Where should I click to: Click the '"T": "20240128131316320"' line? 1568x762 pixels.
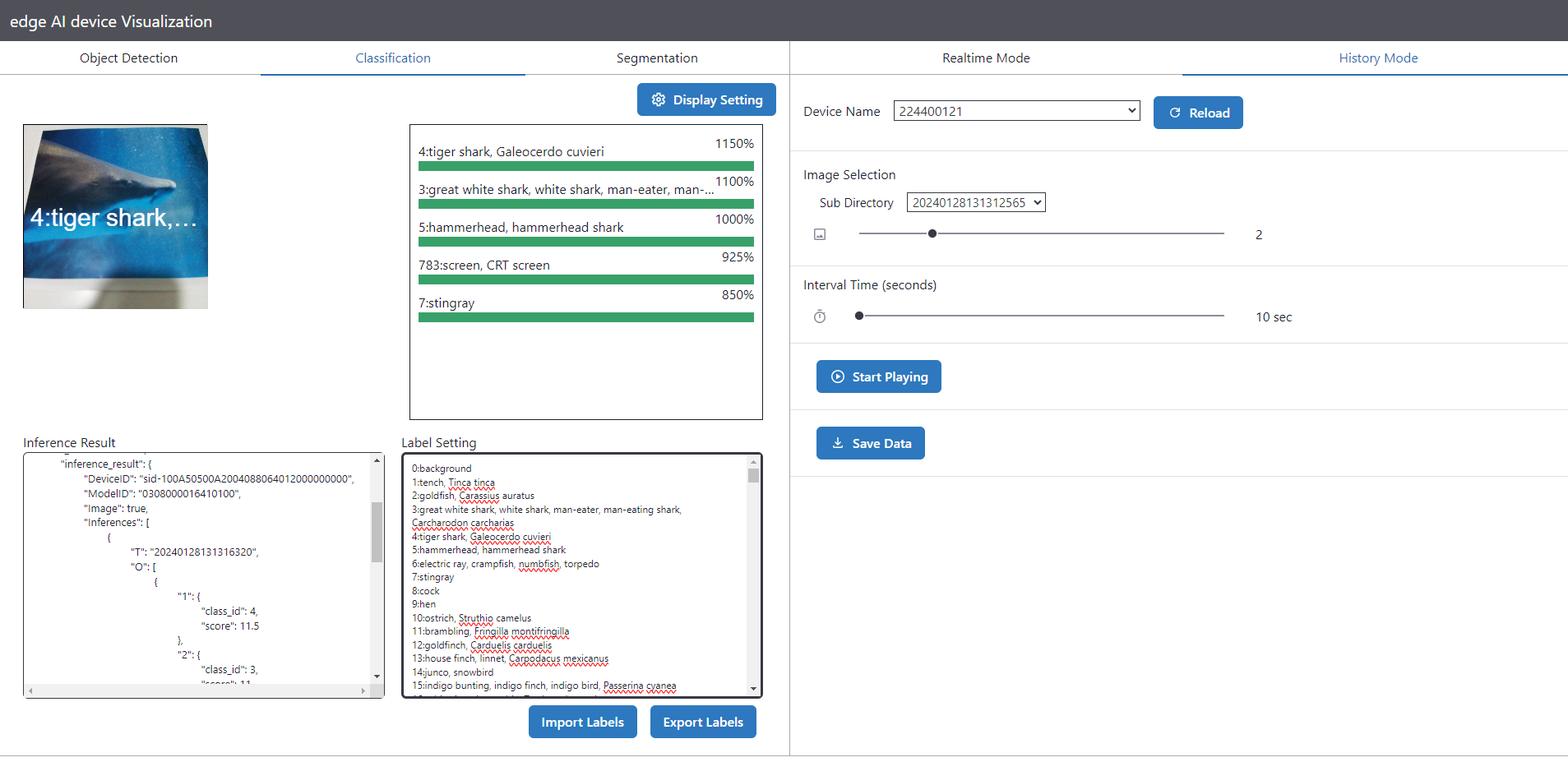pyautogui.click(x=195, y=552)
